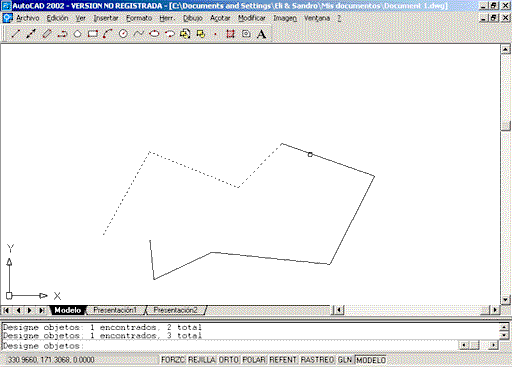Click the command line input field

click(230, 346)
